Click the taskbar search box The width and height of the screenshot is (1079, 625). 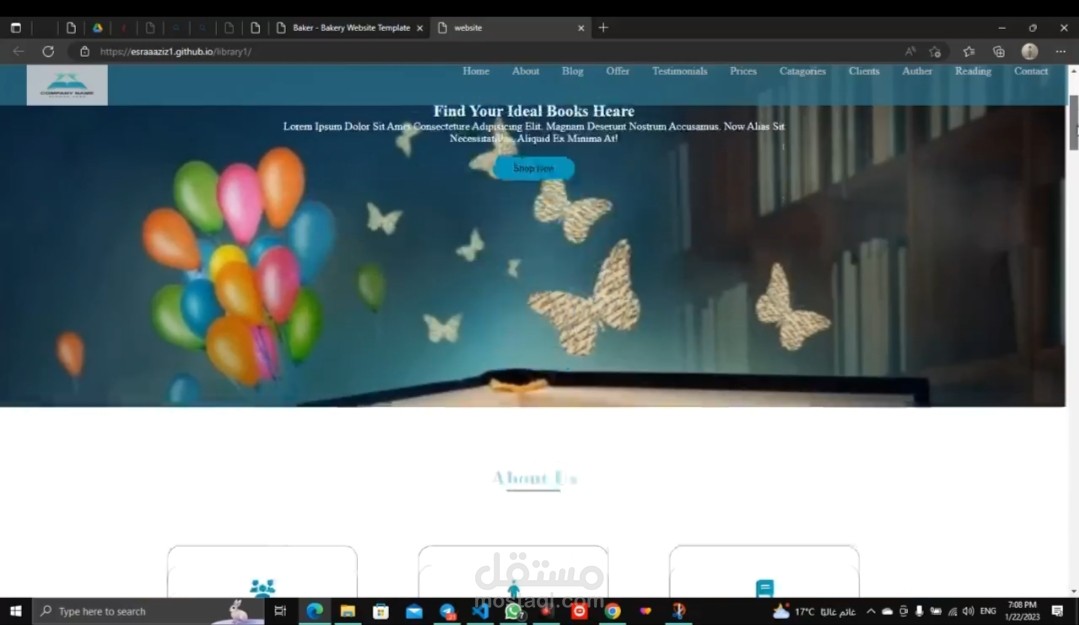click(148, 611)
